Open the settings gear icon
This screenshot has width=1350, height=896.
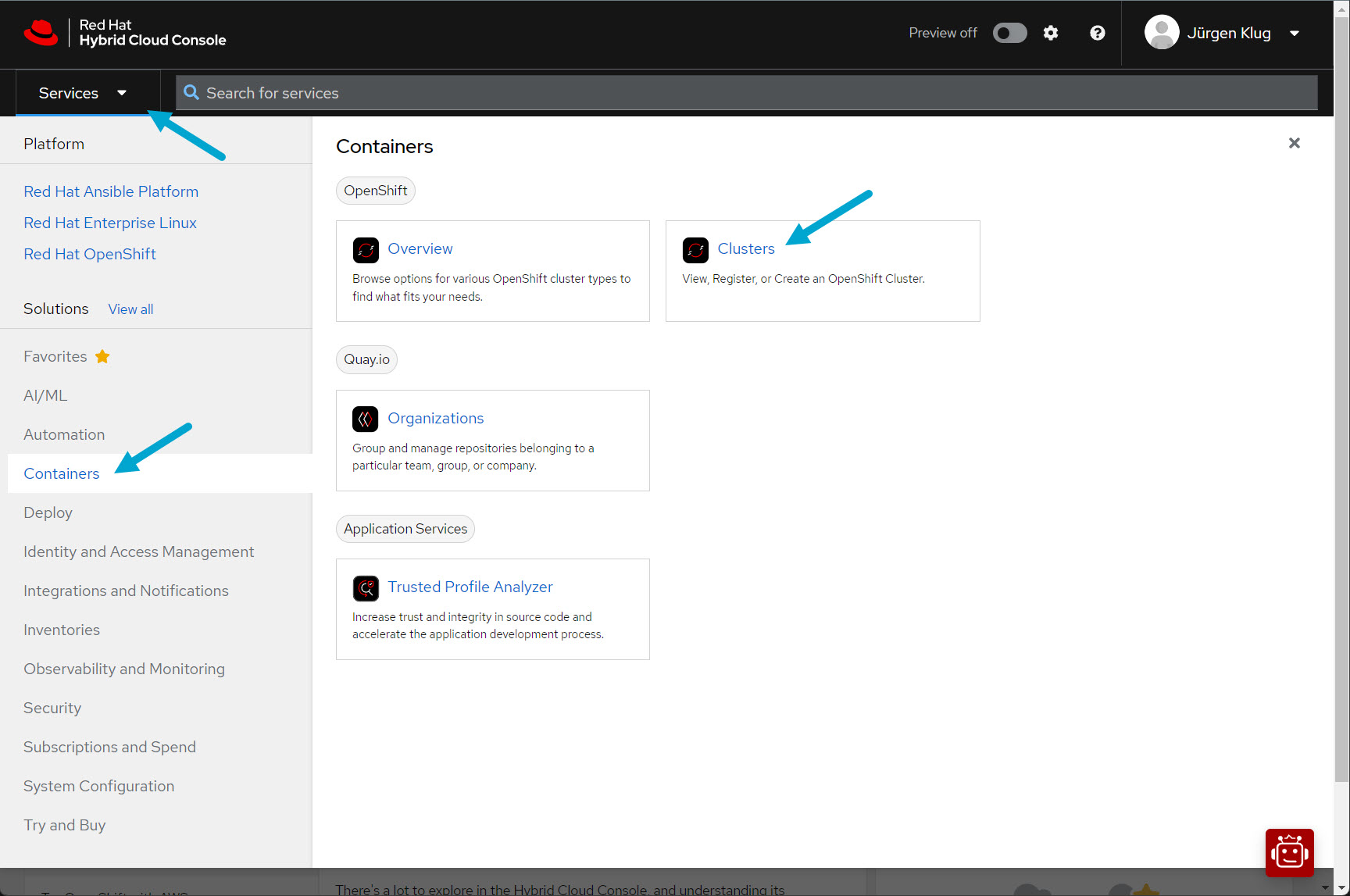tap(1051, 33)
